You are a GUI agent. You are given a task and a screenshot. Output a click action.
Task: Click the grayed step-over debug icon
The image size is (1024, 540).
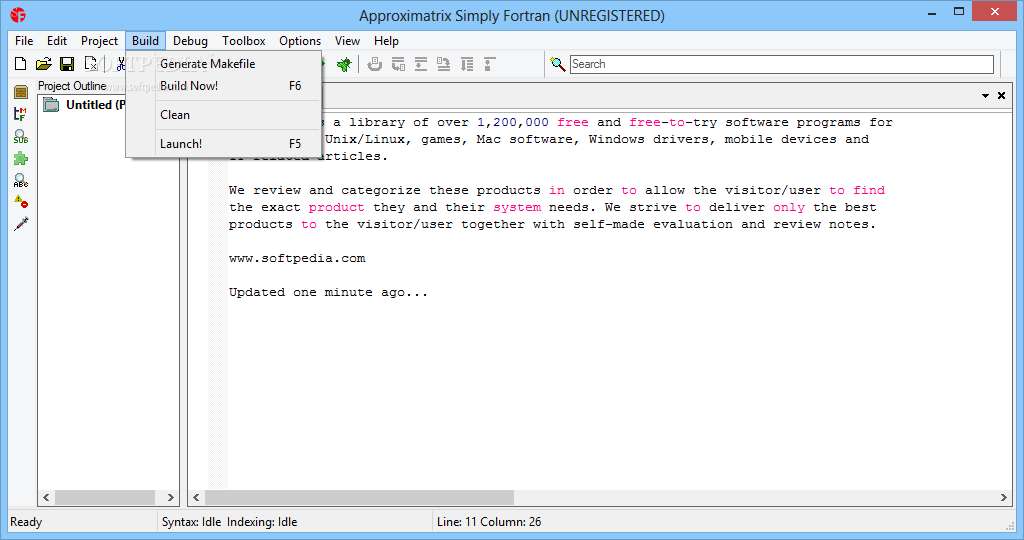[421, 64]
